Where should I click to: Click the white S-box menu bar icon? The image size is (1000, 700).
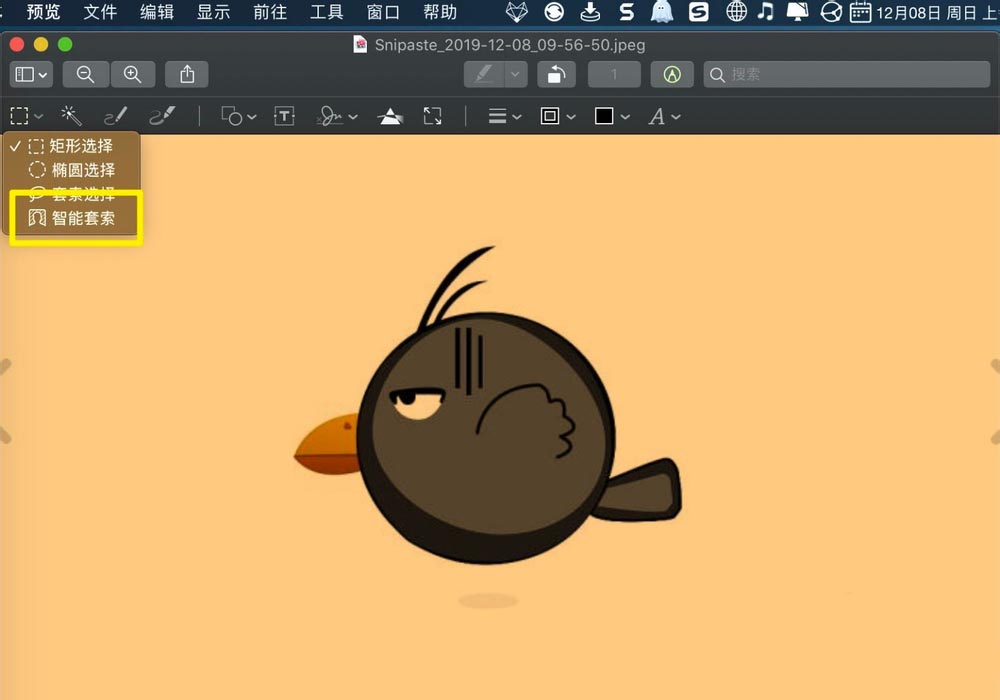tap(698, 11)
